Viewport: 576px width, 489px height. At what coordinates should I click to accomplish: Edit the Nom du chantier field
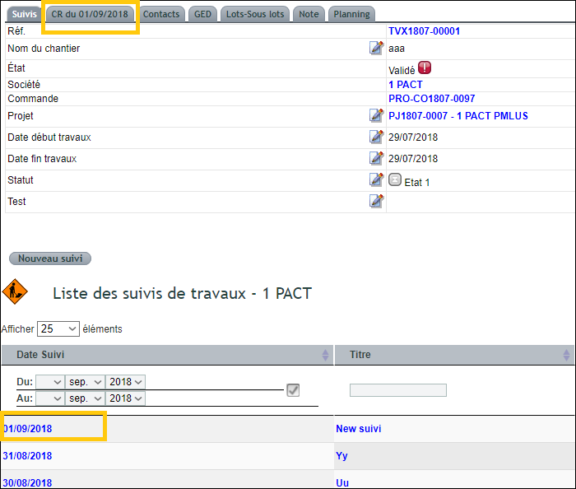(376, 48)
